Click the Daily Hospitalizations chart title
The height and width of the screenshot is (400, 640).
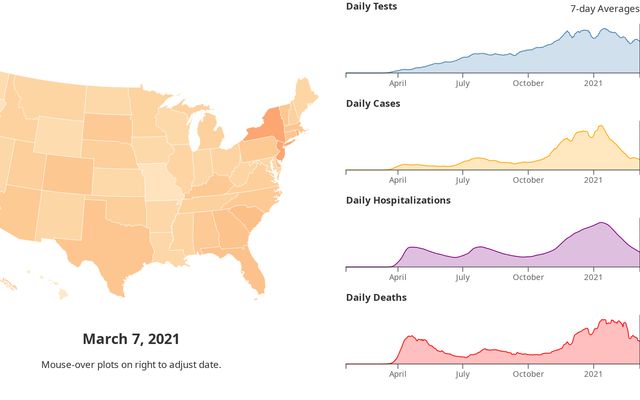coord(398,200)
